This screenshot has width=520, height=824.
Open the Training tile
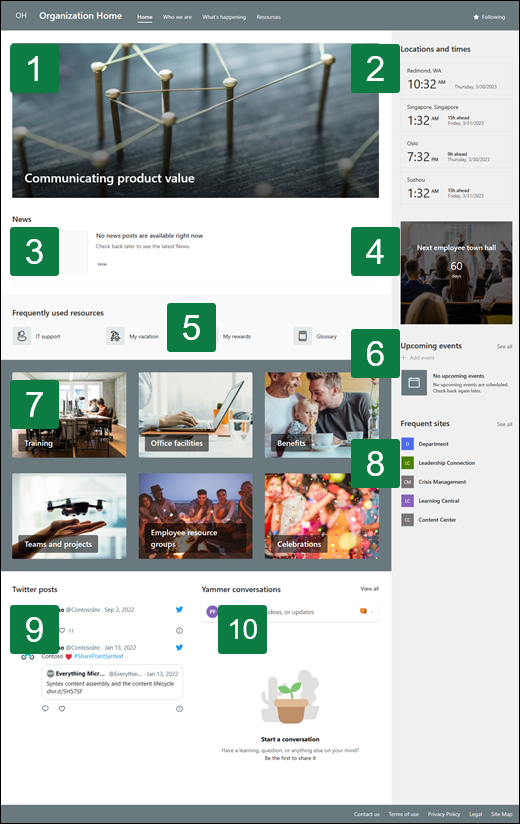(x=69, y=415)
